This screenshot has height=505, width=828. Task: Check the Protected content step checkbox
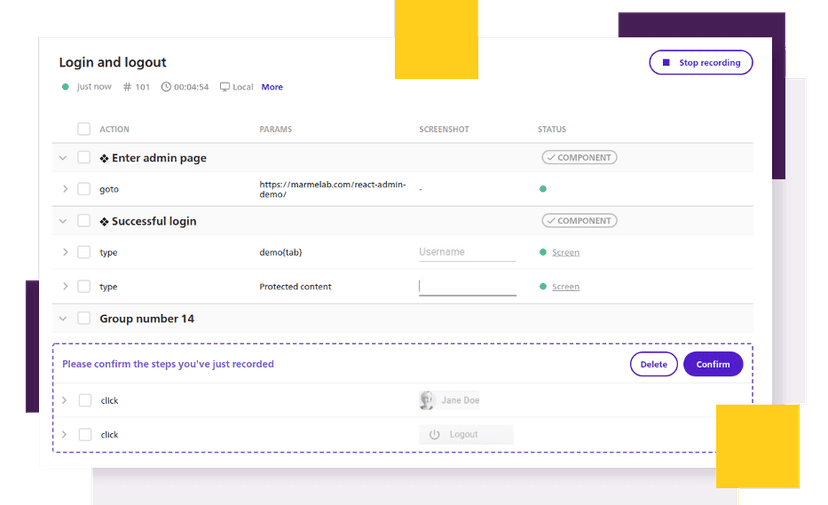[x=84, y=286]
